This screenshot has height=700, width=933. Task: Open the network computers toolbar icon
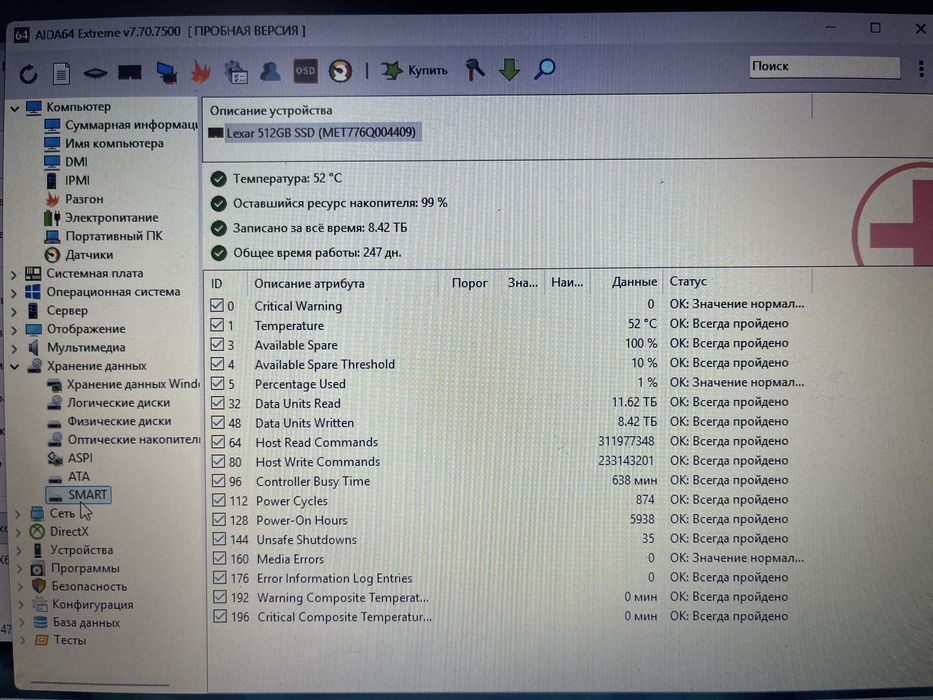click(167, 72)
